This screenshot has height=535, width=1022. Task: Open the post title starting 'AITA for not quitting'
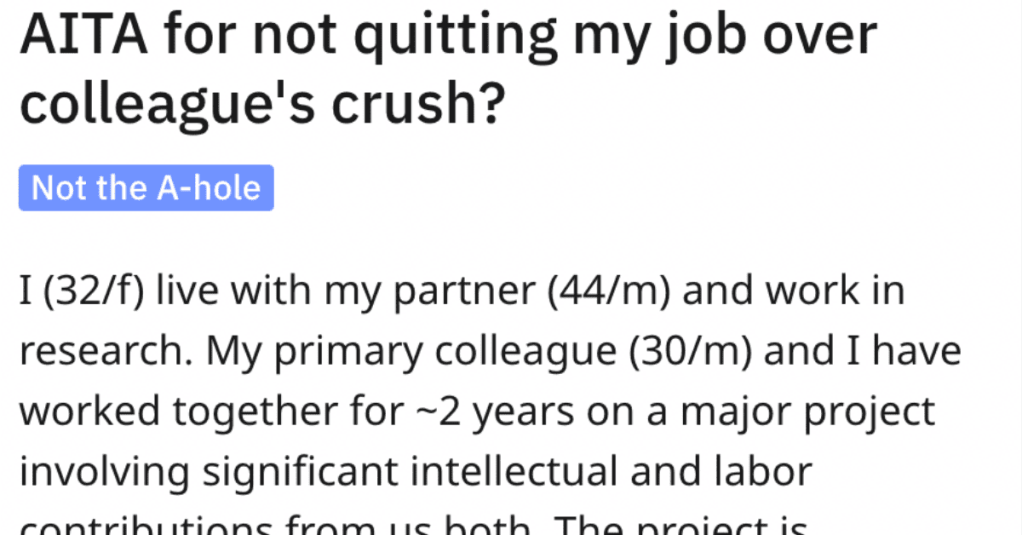click(448, 69)
